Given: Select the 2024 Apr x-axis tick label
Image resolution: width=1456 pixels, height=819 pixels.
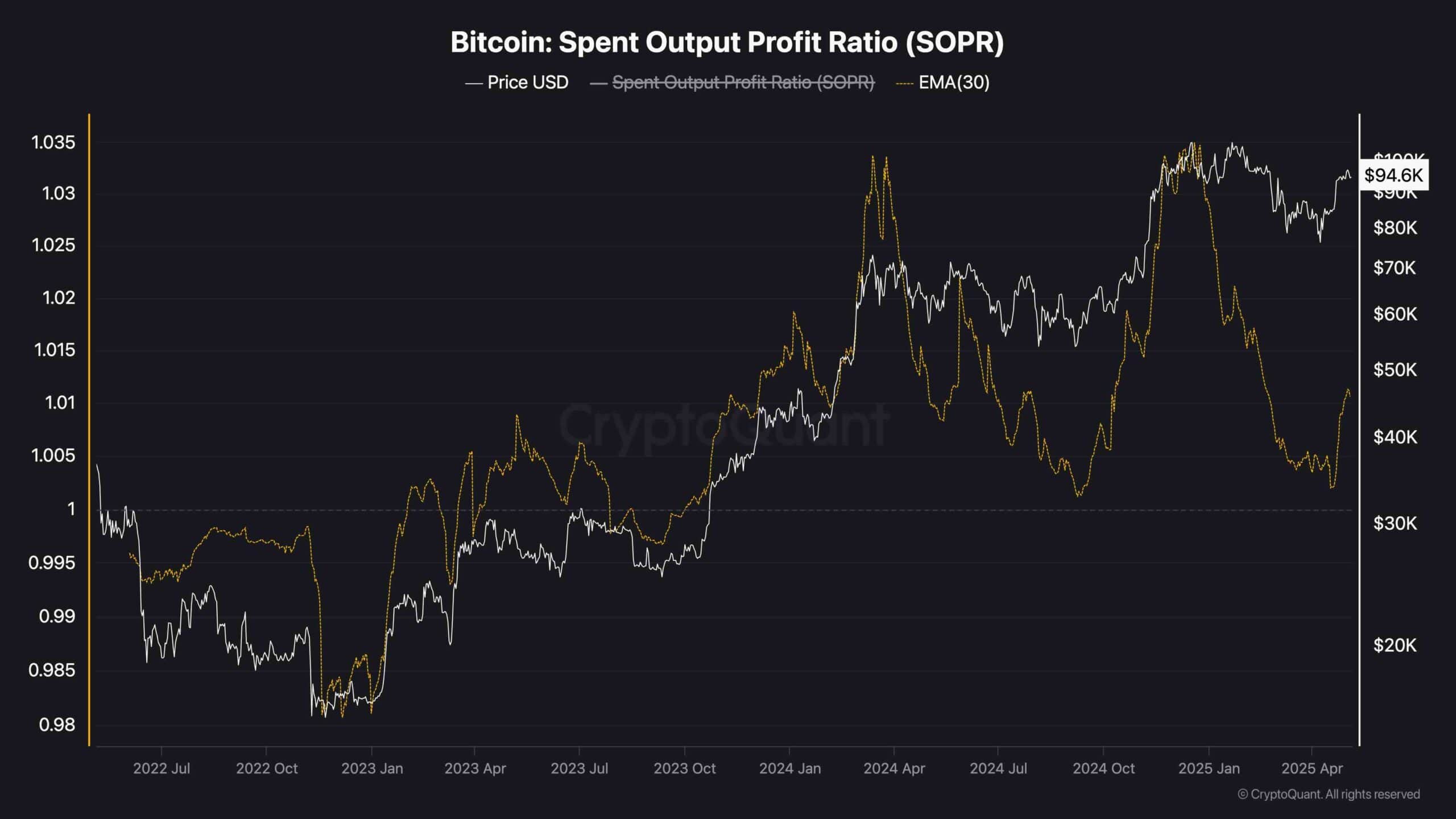Looking at the screenshot, I should pos(894,768).
